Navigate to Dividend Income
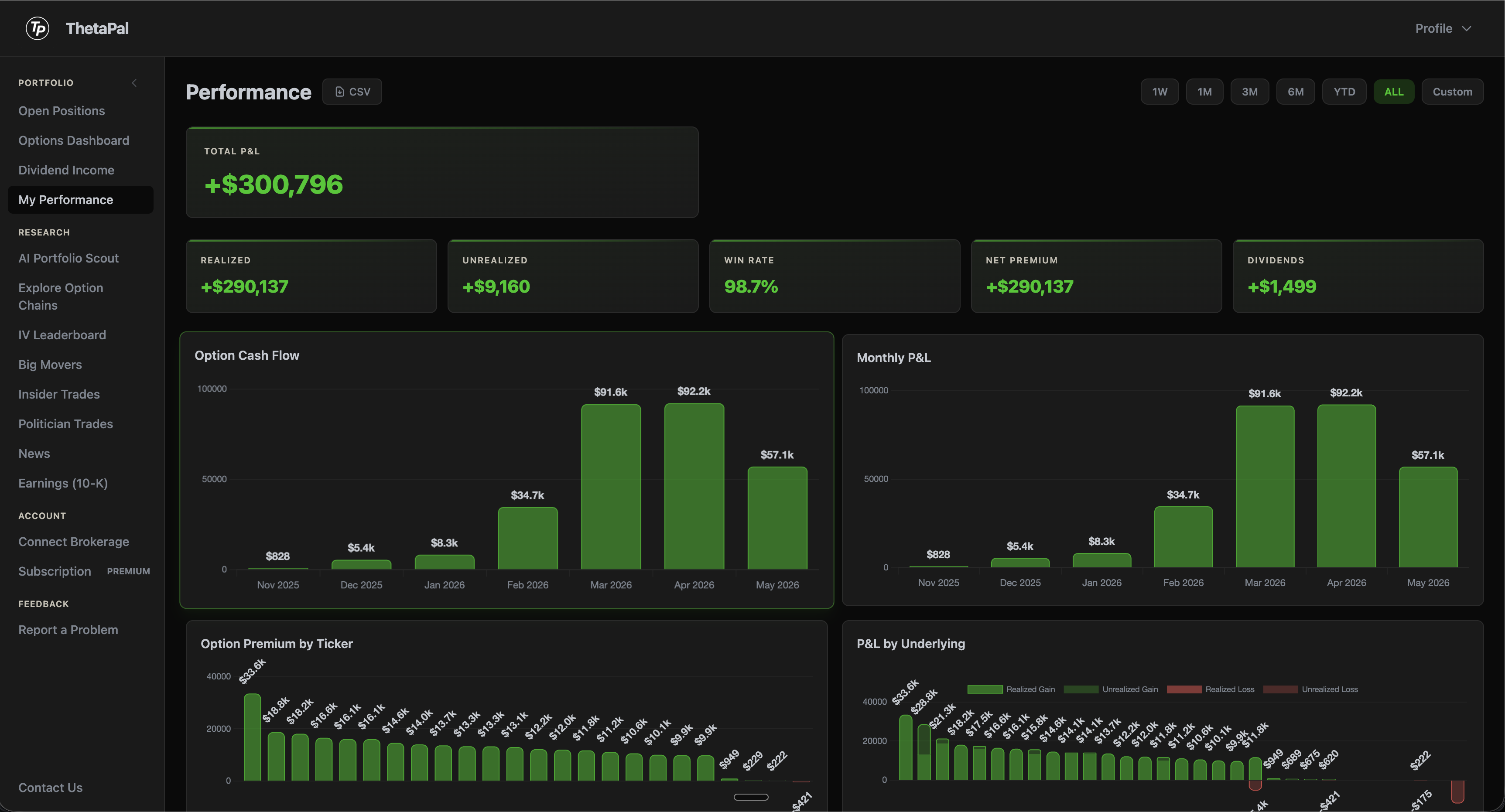Screen dimensions: 1505x812 (66, 170)
